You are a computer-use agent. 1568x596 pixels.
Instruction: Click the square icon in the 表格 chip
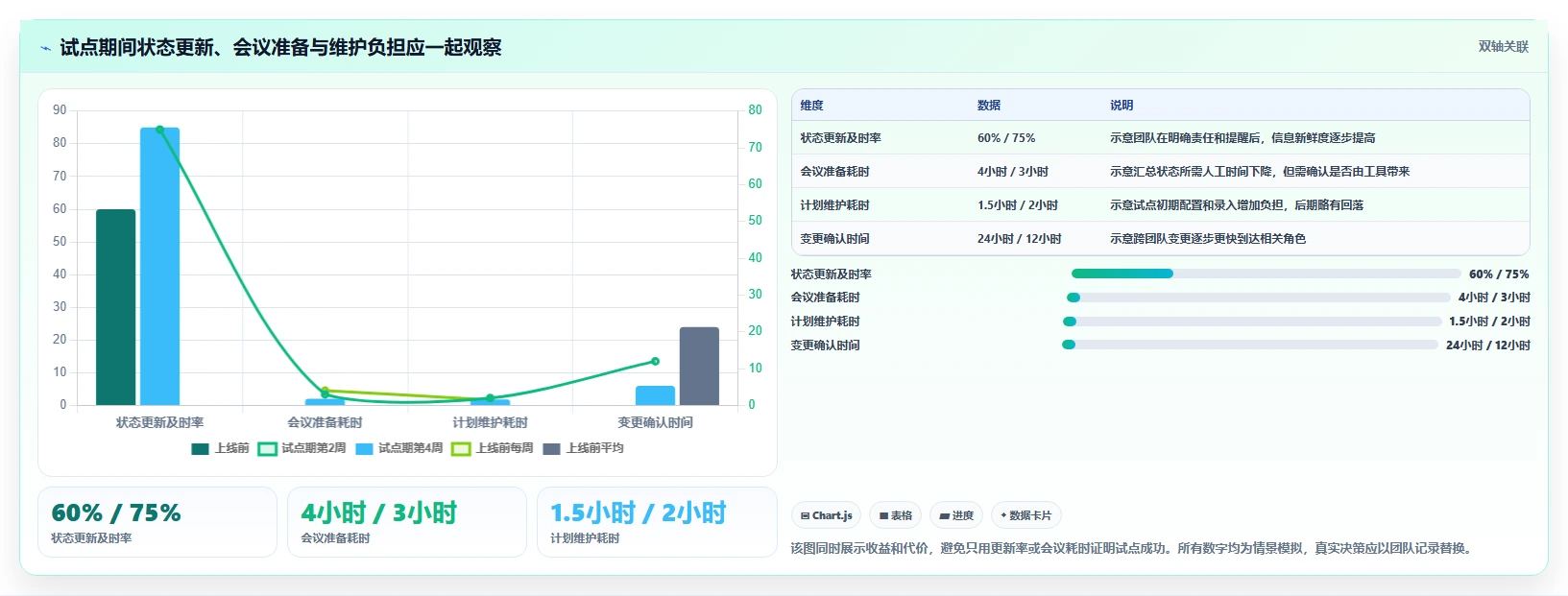tap(883, 516)
